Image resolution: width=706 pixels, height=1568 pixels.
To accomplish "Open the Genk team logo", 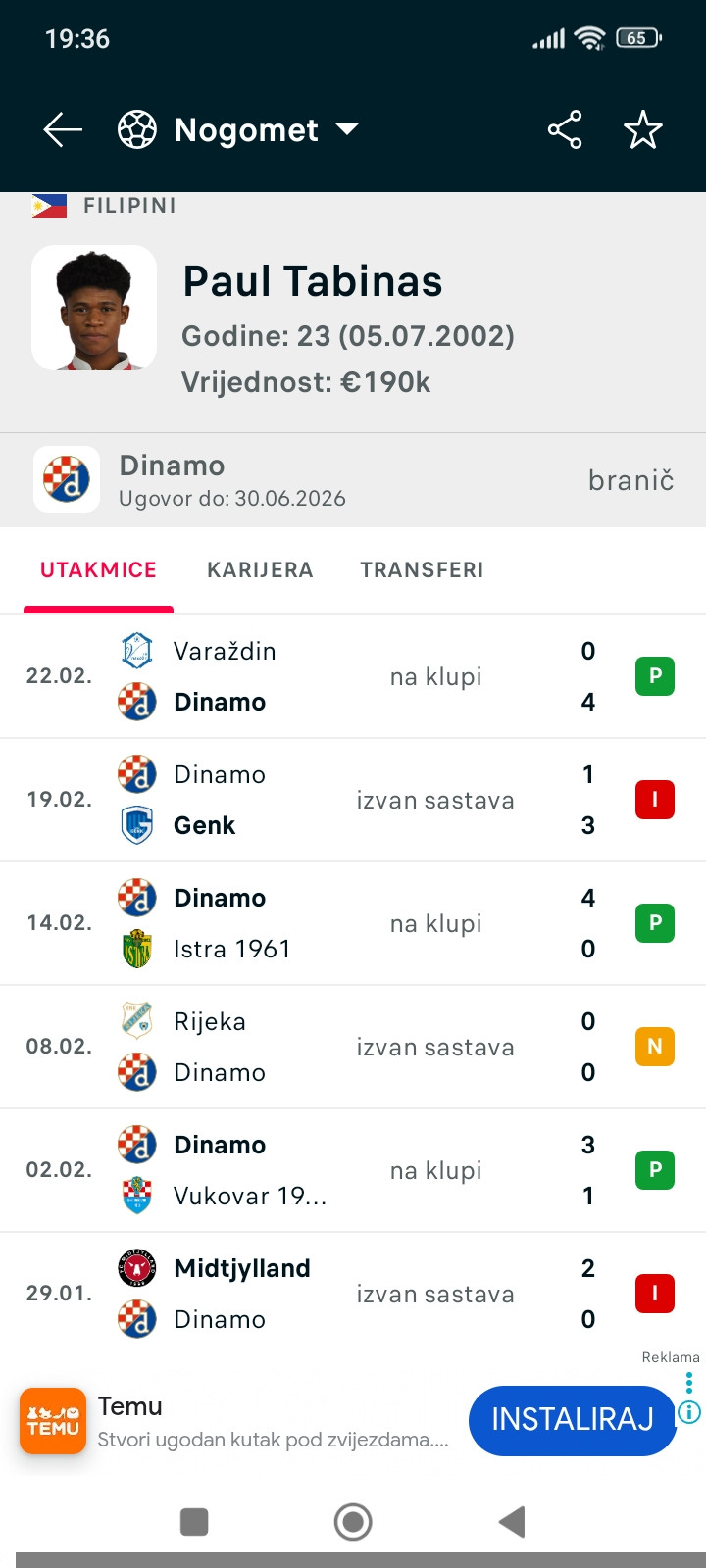I will tap(137, 825).
